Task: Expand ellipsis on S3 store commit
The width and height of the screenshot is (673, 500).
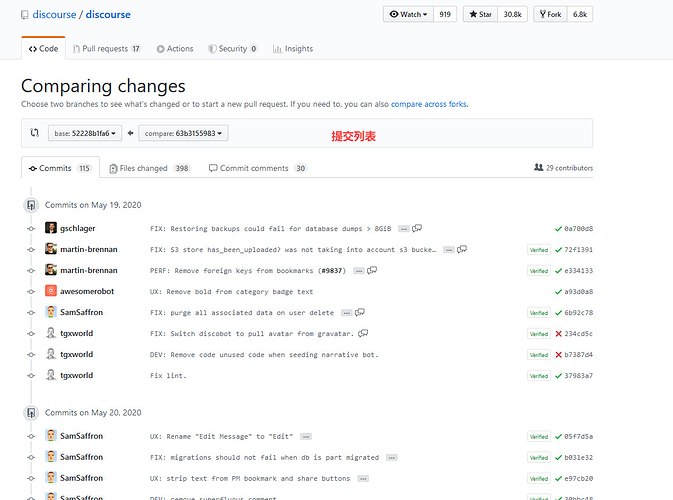Action: 449,250
